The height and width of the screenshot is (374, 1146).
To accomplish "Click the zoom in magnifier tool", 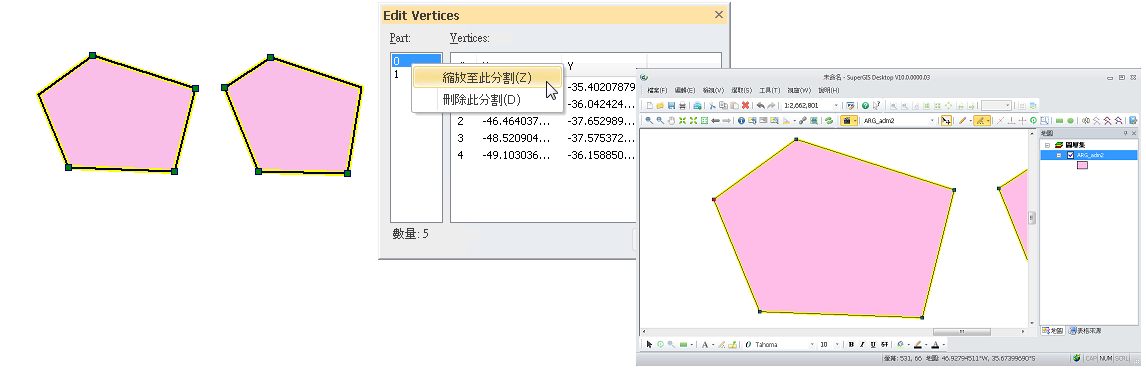I will point(648,121).
